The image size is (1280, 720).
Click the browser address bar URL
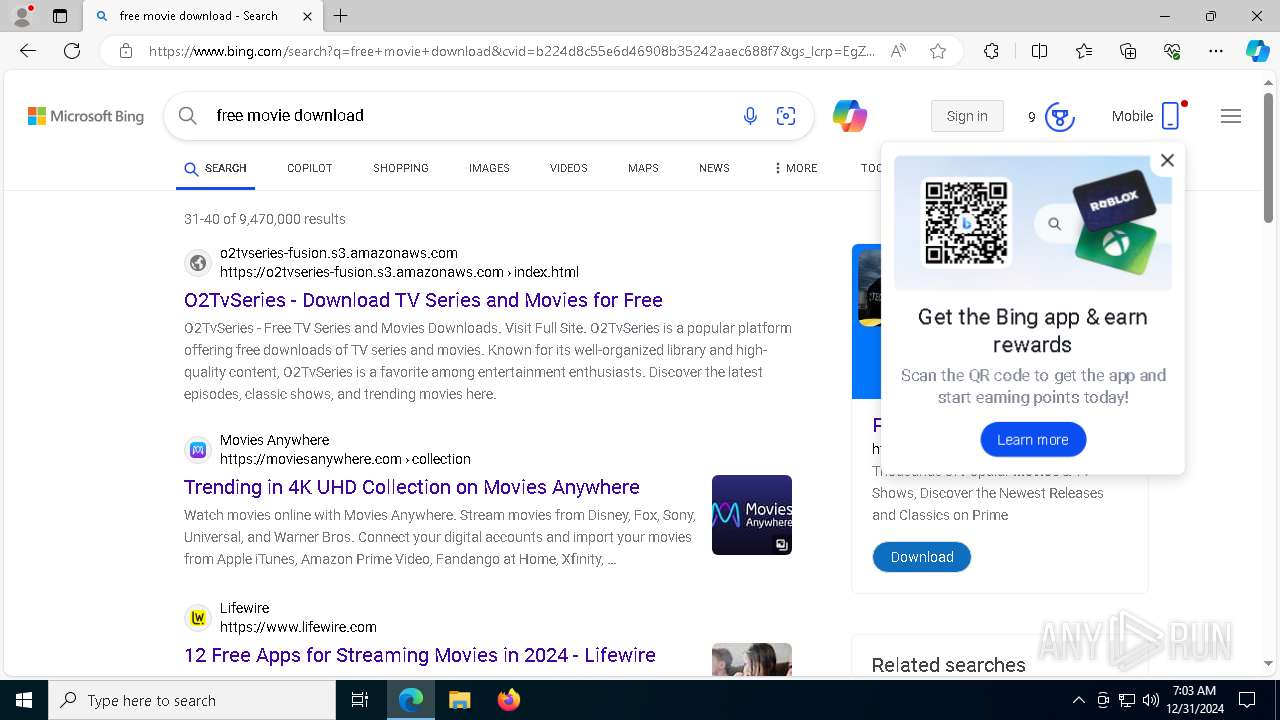[x=512, y=51]
